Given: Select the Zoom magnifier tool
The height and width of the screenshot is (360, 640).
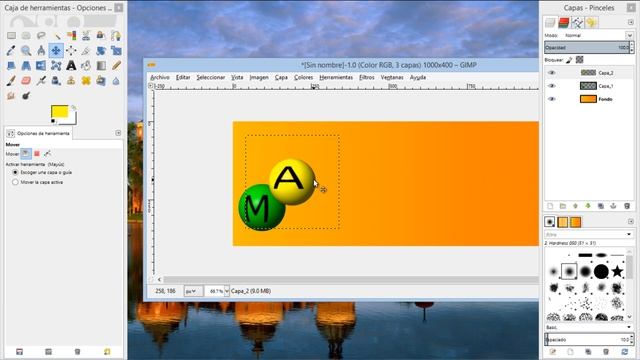Looking at the screenshot, I should coord(26,51).
